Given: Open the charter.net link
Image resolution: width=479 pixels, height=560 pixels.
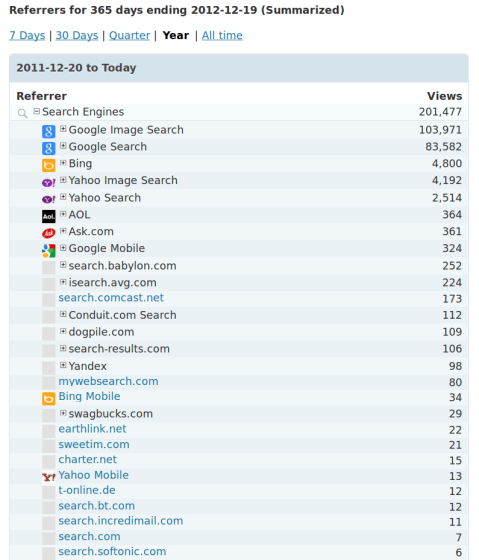Looking at the screenshot, I should (88, 460).
